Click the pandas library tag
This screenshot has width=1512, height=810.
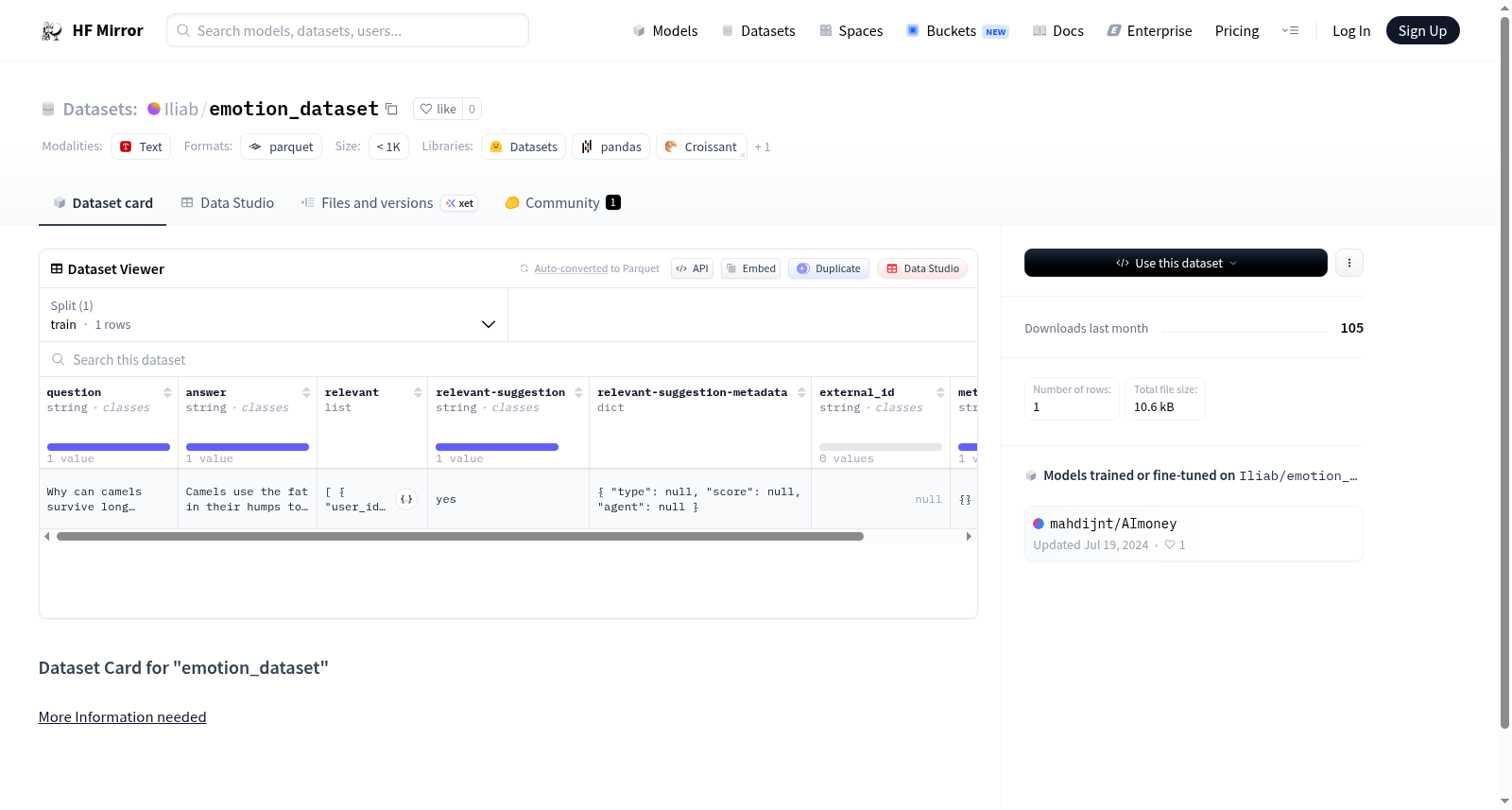611,146
